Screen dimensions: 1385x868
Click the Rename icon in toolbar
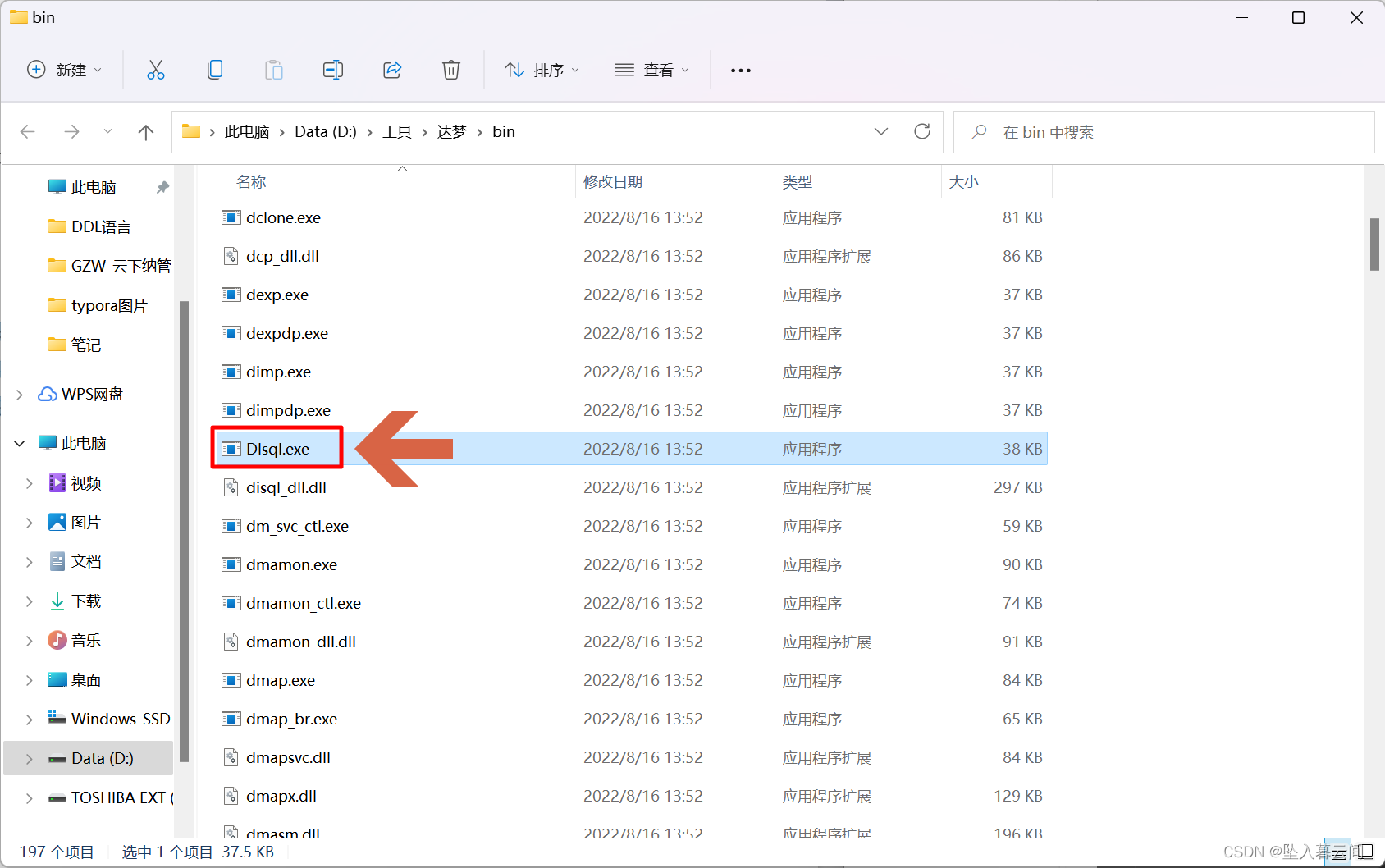click(333, 70)
